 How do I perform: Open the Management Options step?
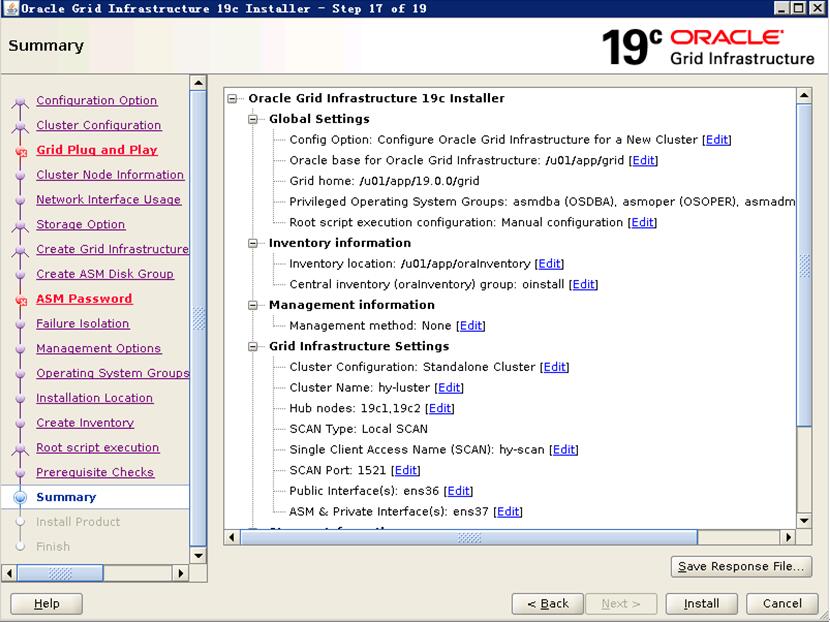[x=98, y=349]
